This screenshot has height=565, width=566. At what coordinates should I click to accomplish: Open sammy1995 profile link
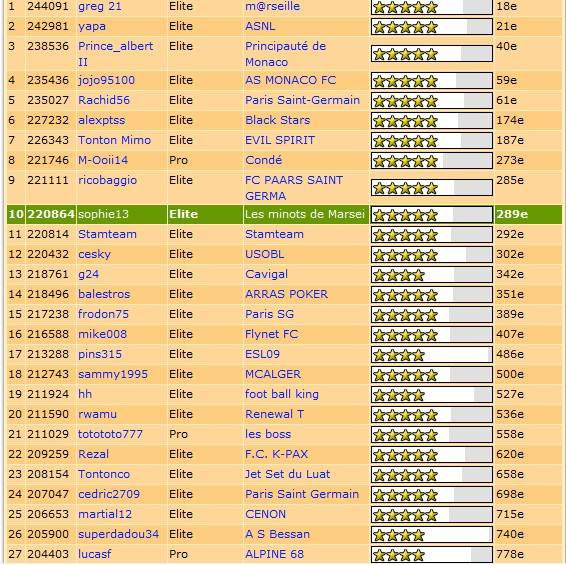(x=113, y=374)
